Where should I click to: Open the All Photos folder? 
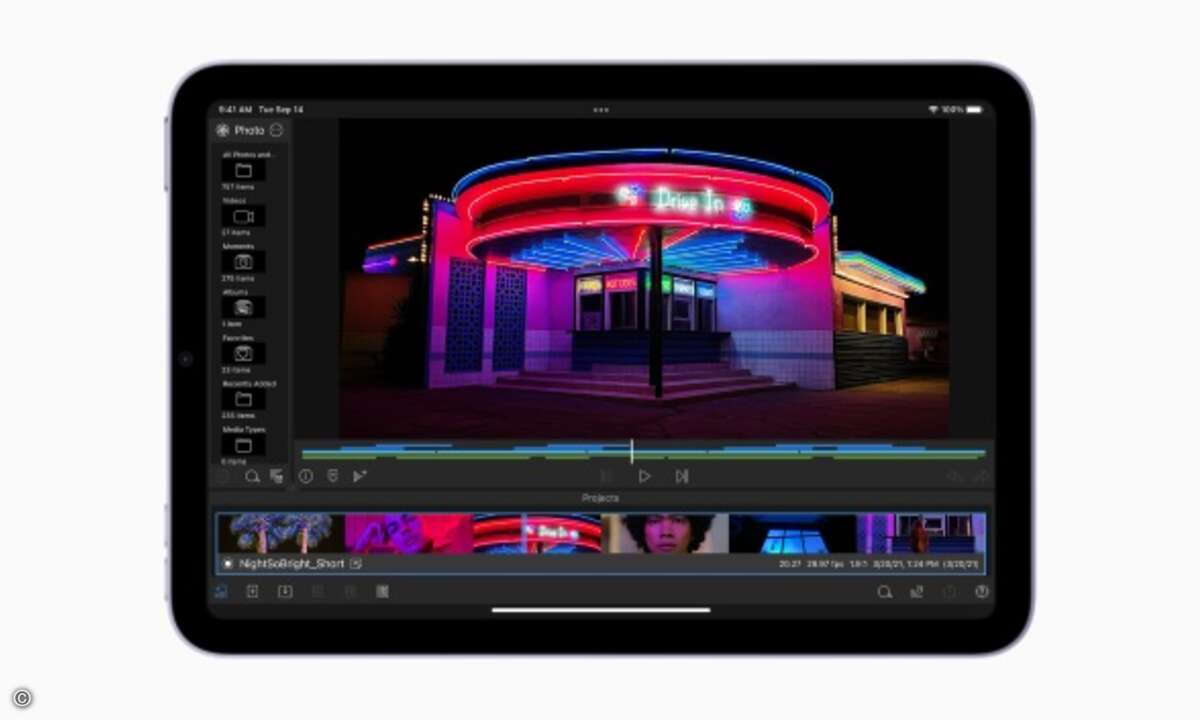pyautogui.click(x=243, y=171)
